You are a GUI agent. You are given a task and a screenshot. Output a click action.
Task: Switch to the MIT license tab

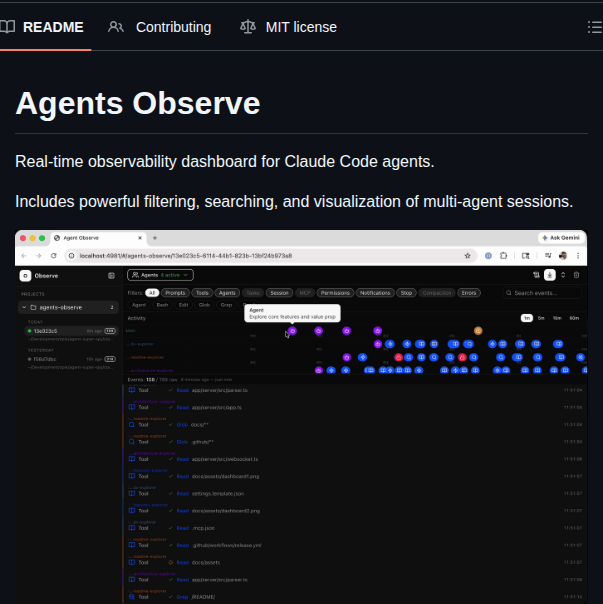point(288,27)
